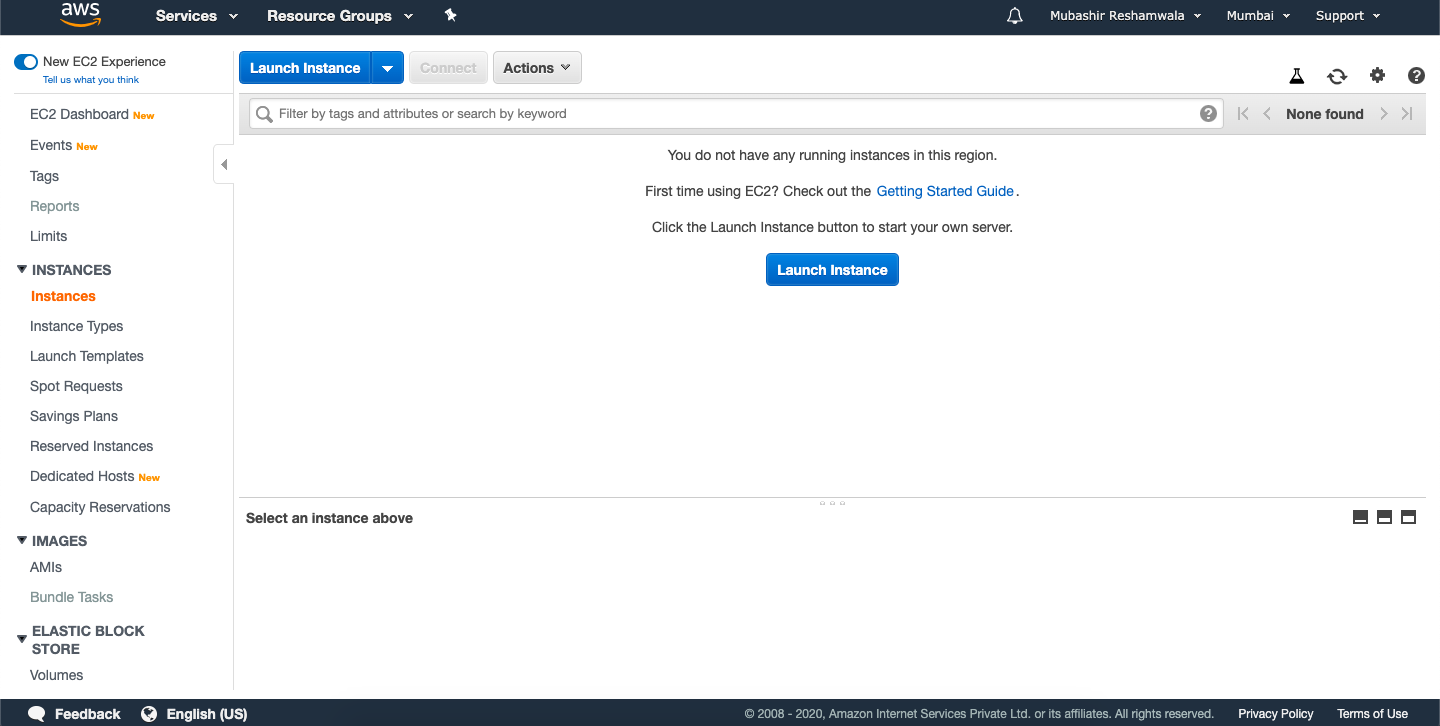Open EC2 Dashboard in sidebar
Image resolution: width=1440 pixels, height=726 pixels.
79,114
